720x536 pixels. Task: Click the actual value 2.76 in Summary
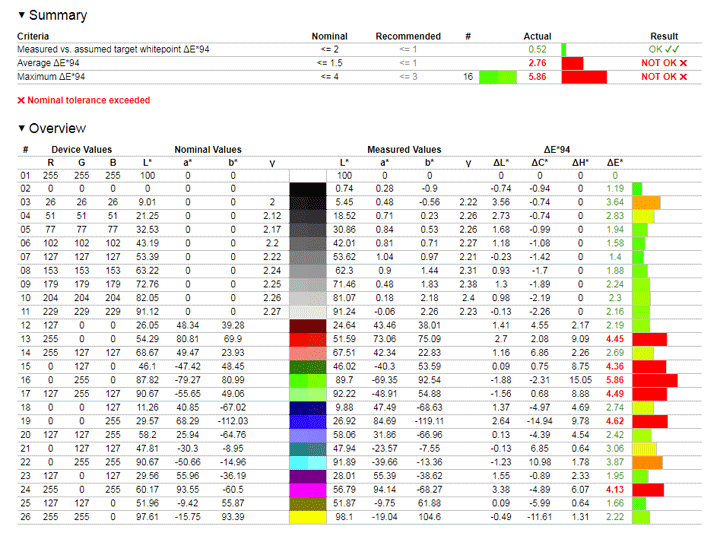tap(537, 63)
